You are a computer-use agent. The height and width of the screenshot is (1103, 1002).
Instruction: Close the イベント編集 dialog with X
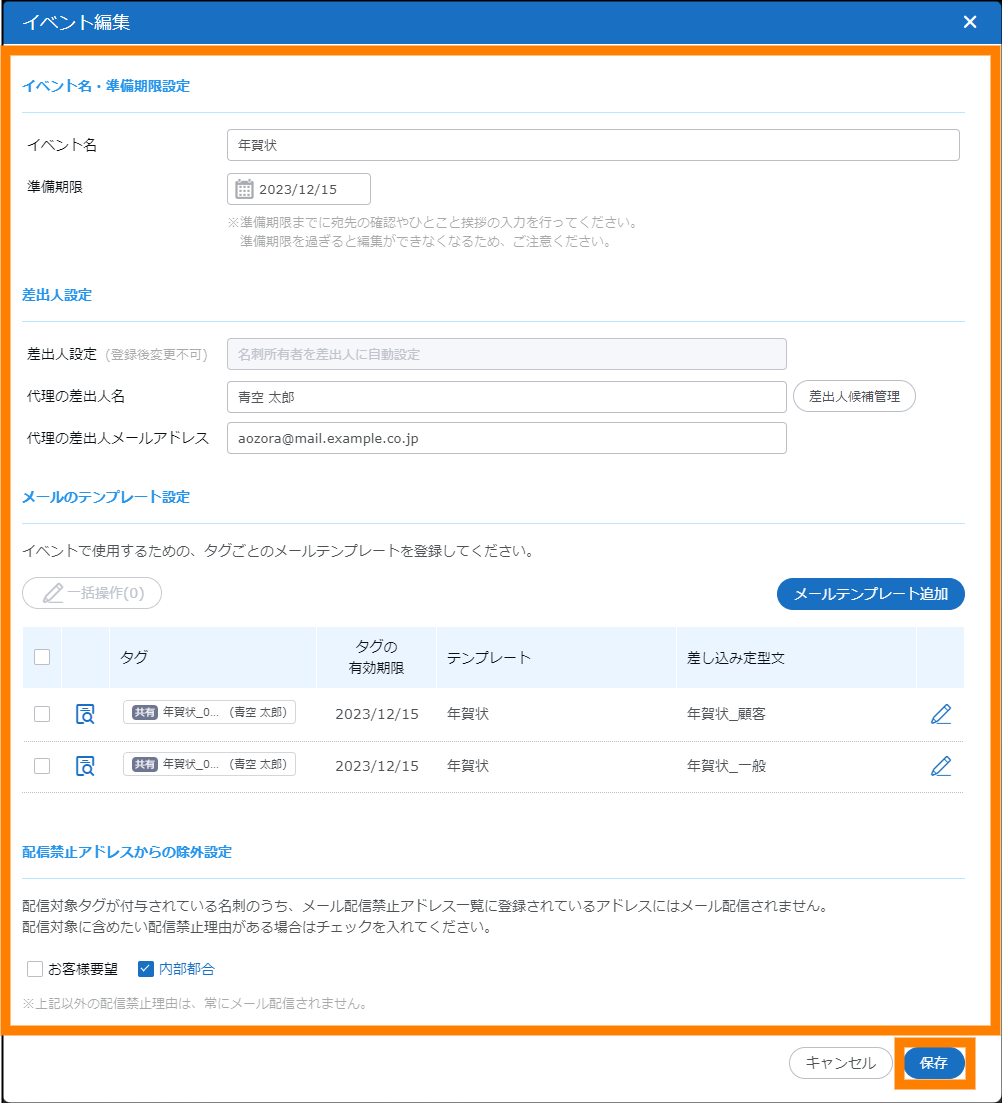[969, 22]
